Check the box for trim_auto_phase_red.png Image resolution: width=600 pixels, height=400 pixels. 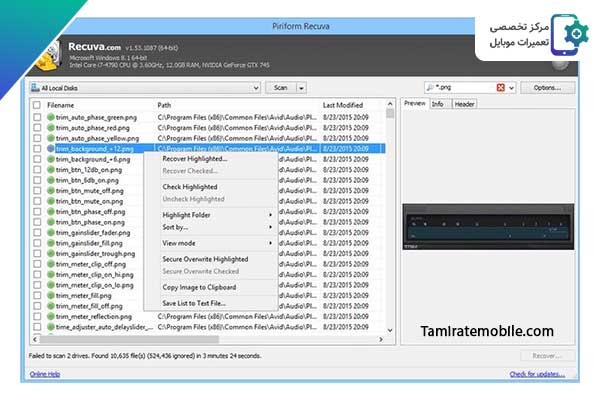pos(37,127)
